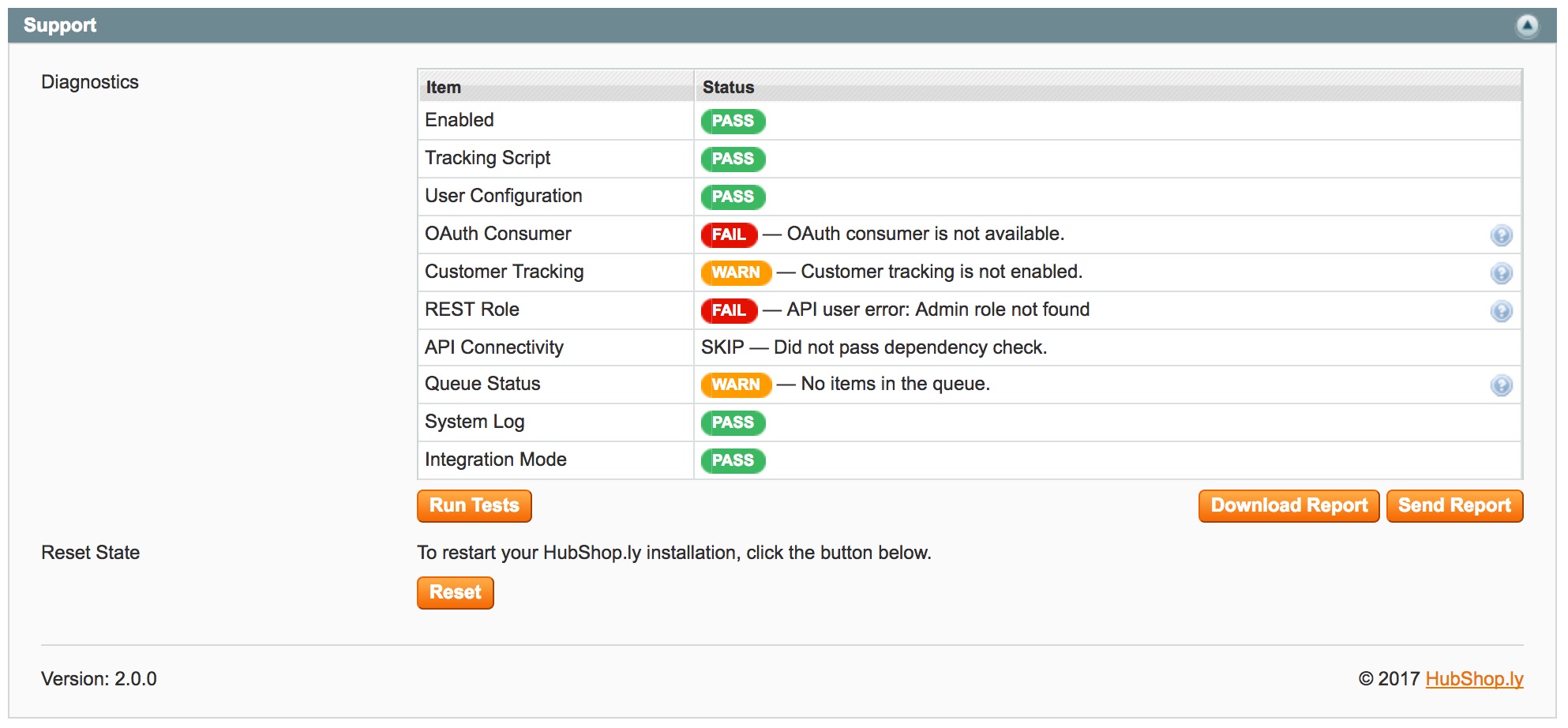The image size is (1568, 728).
Task: Click the Support section header bar
Action: click(782, 25)
